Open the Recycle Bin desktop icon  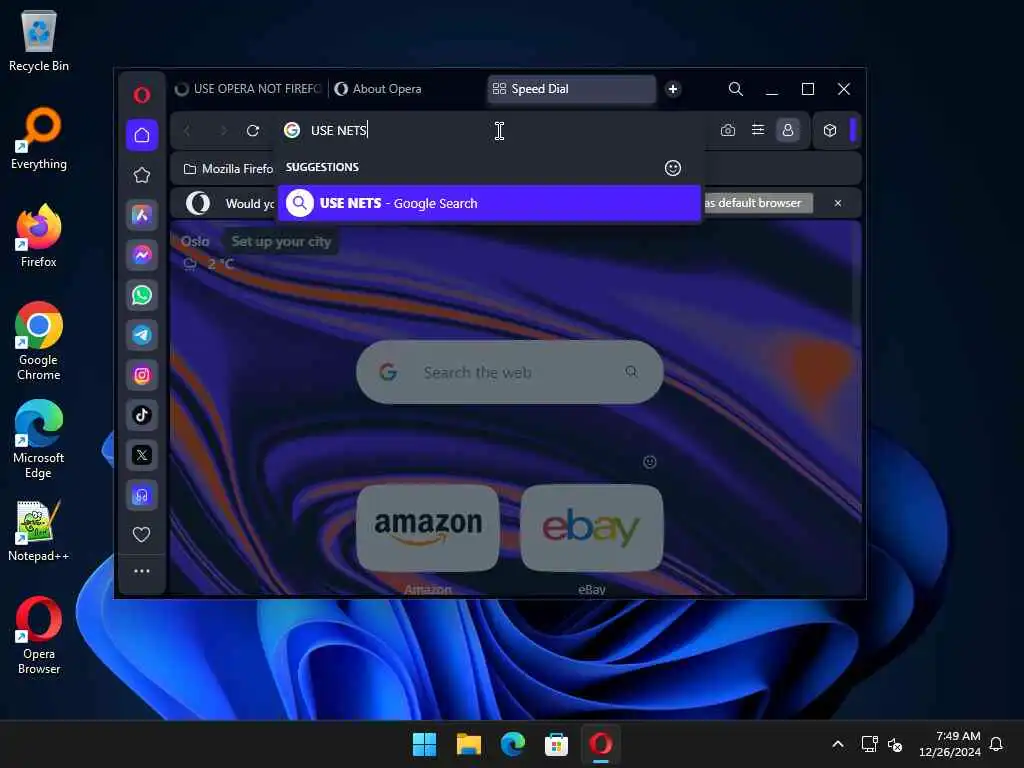[x=39, y=40]
